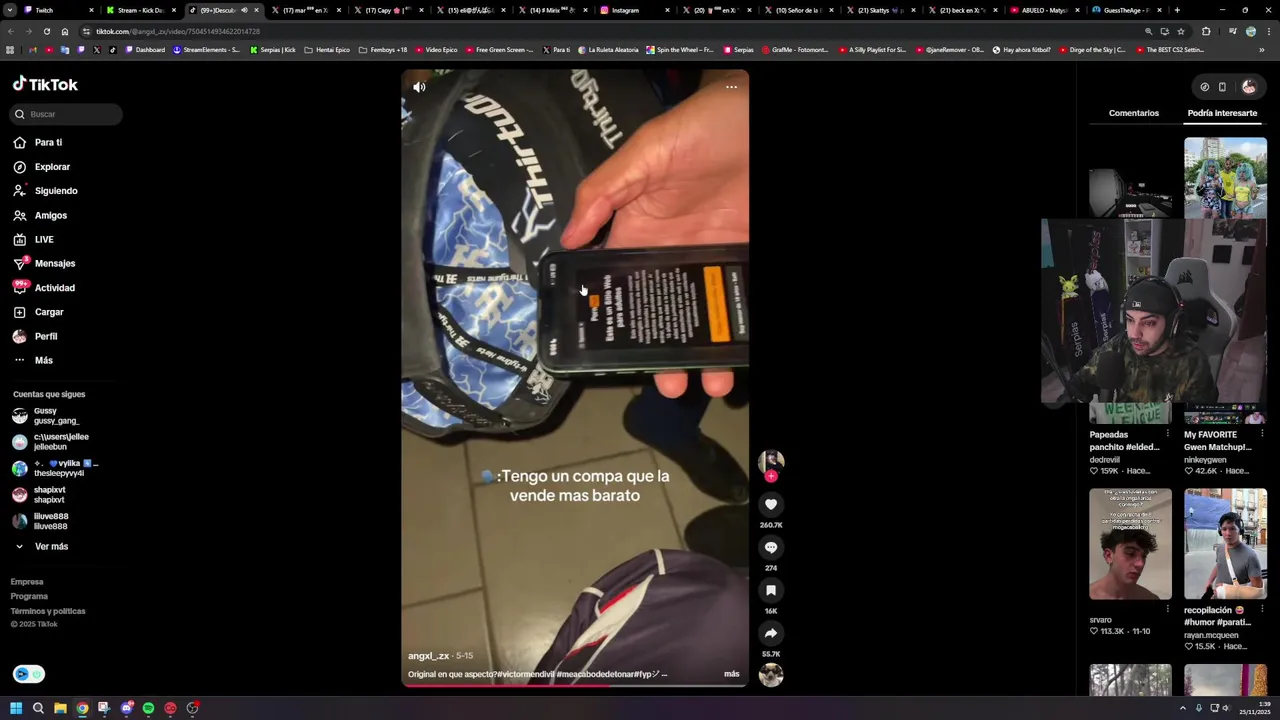Open a new browser tab
Viewport: 1280px width, 720px height.
[x=1177, y=10]
